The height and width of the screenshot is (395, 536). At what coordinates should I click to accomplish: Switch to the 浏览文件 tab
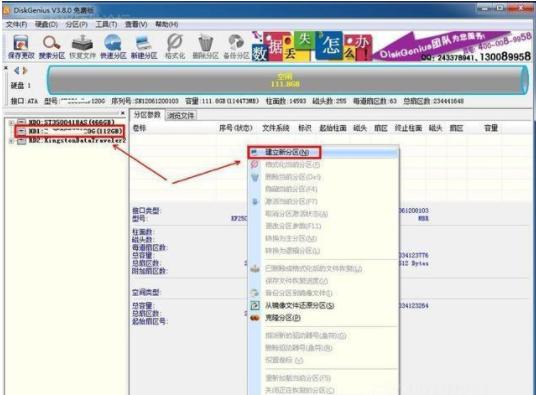tap(181, 115)
